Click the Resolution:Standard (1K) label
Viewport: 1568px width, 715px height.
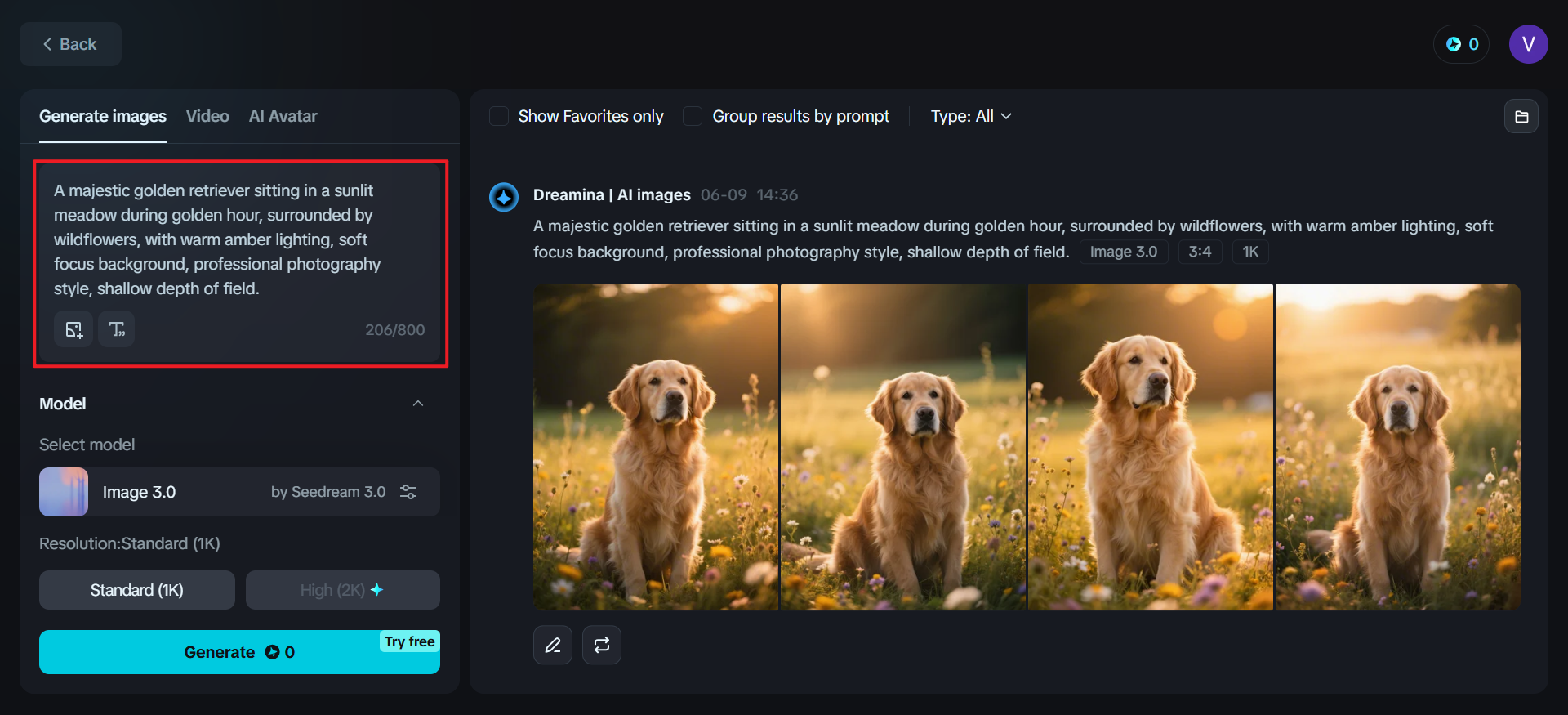[x=130, y=543]
